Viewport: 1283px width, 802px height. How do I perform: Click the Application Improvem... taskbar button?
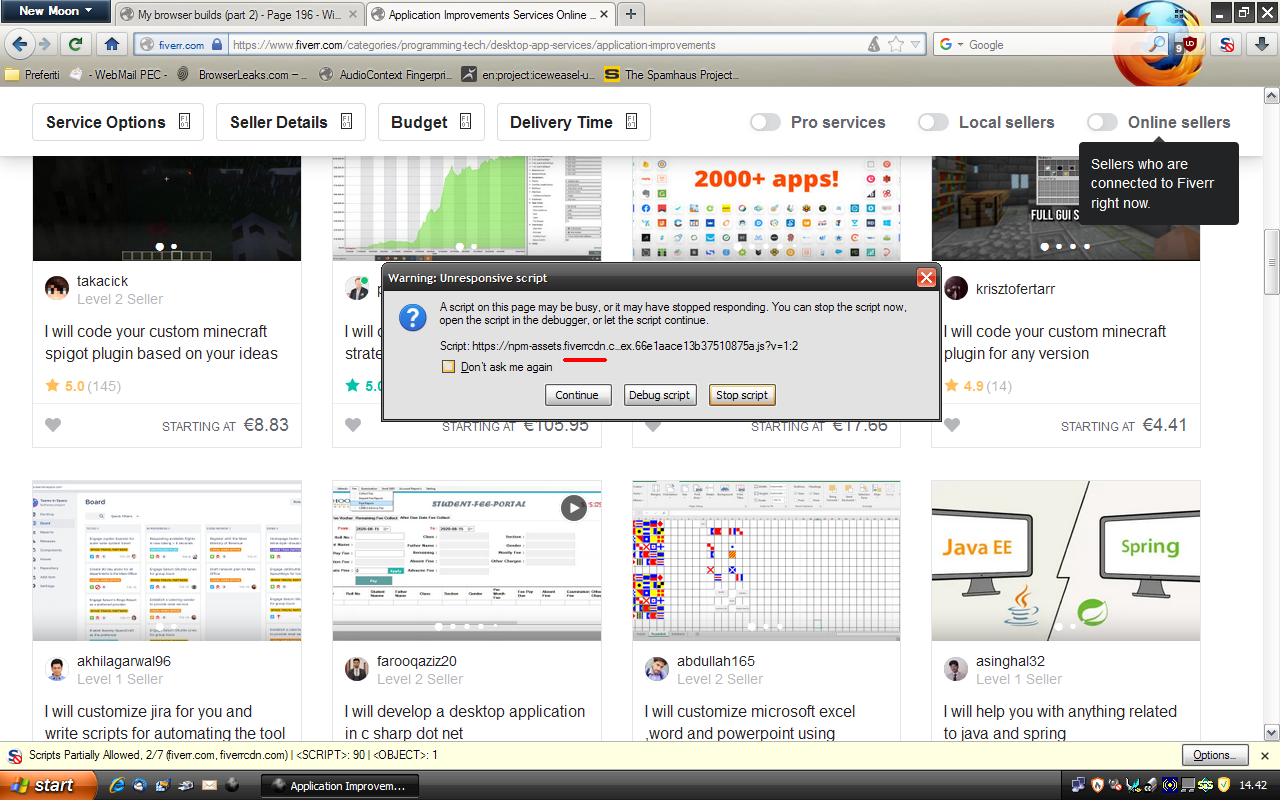[339, 785]
